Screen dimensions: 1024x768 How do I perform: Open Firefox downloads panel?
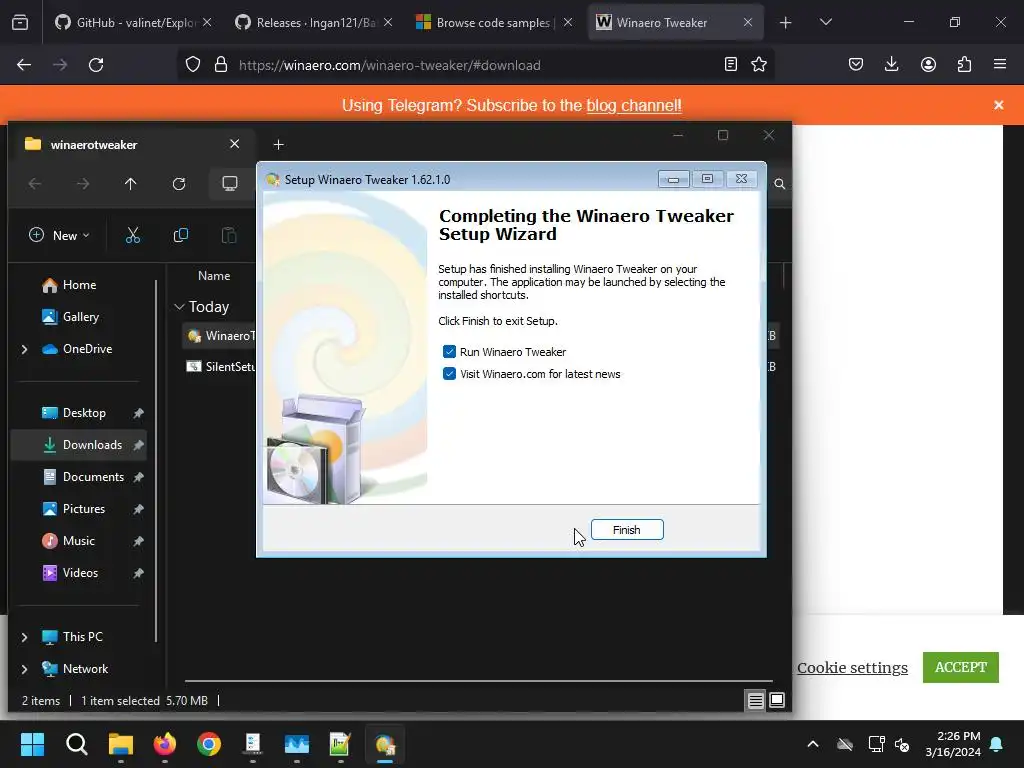click(891, 64)
